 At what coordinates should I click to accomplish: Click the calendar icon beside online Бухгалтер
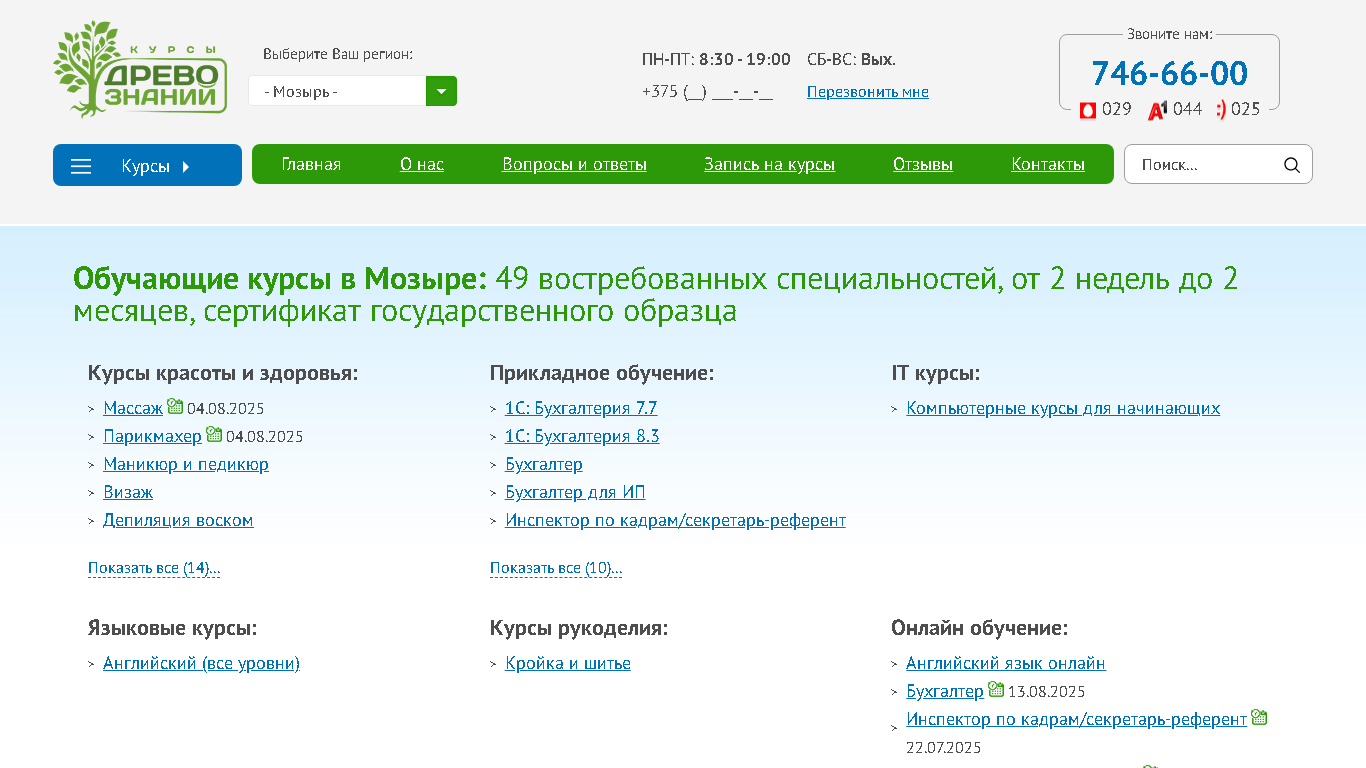[996, 689]
